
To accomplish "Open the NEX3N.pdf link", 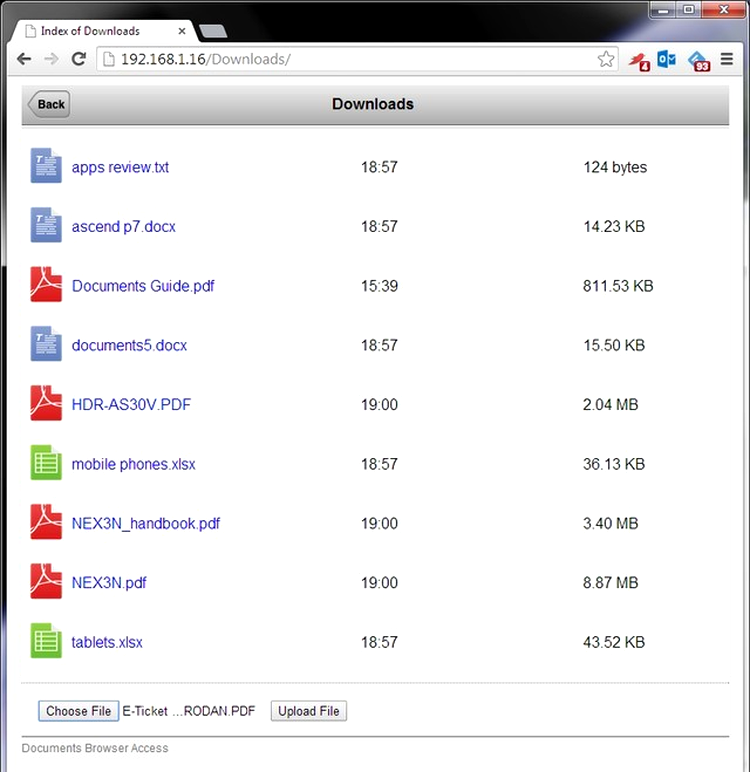I will point(109,583).
